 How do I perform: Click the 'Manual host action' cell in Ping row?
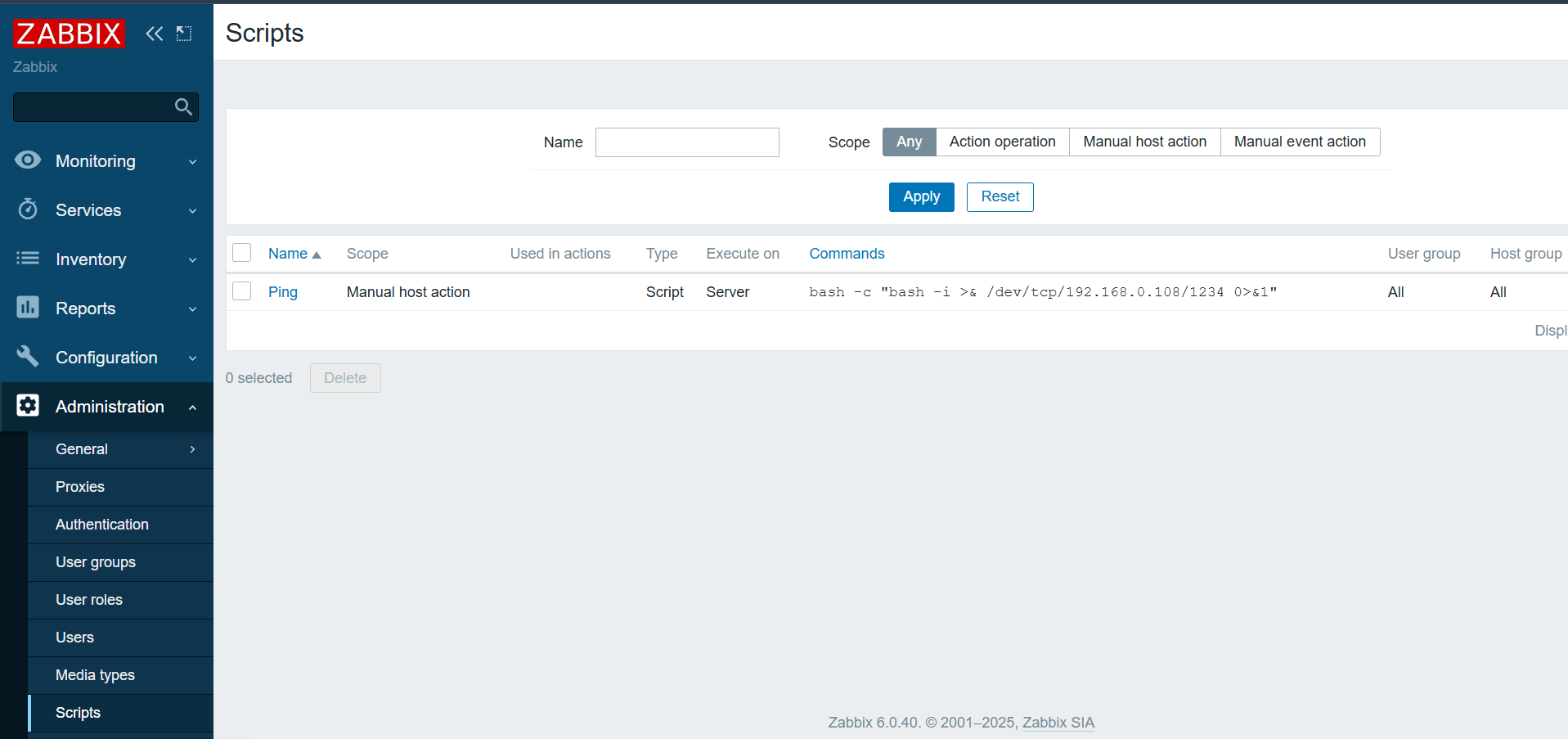pyautogui.click(x=408, y=292)
